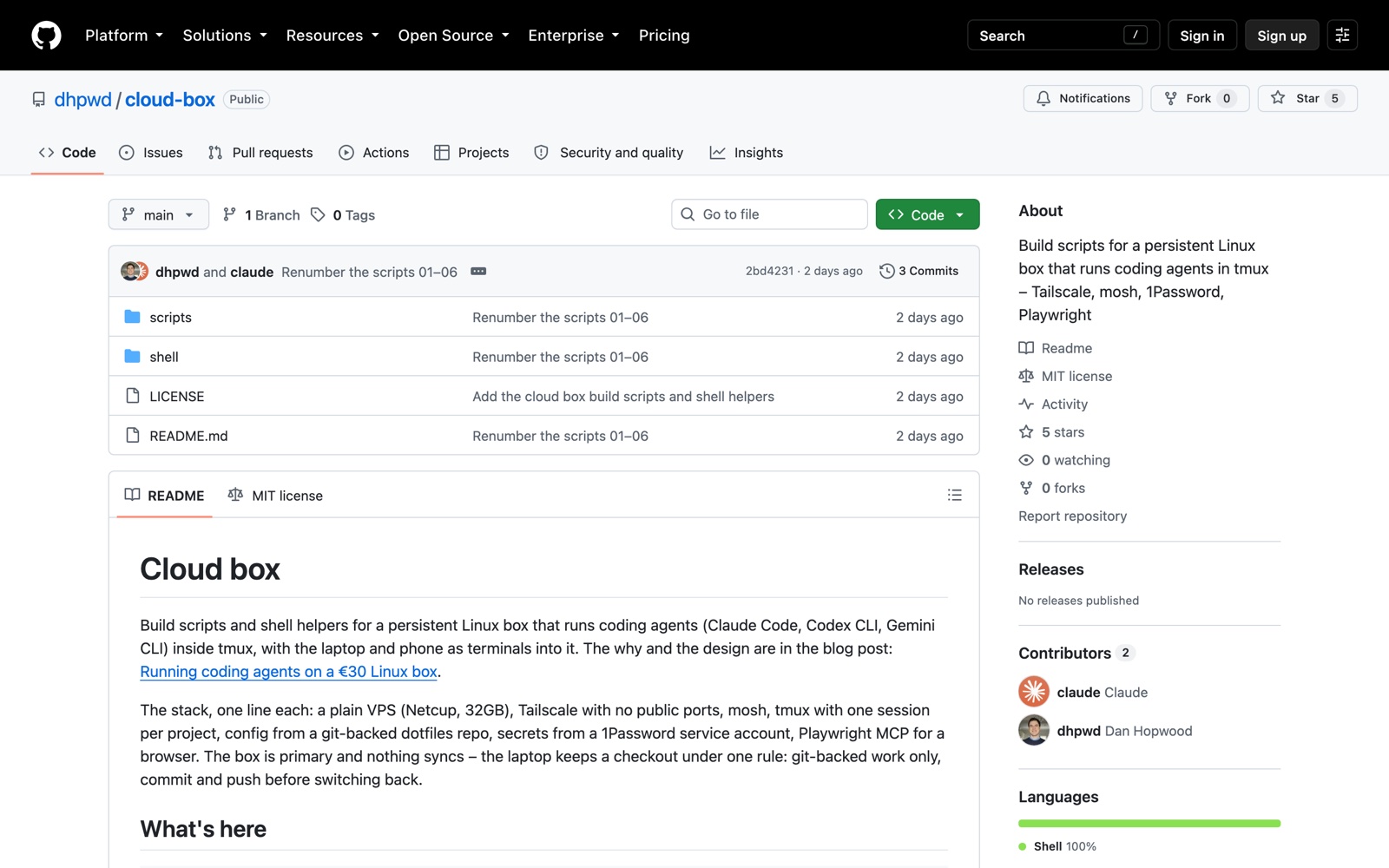Click the appearance settings icon in header
This screenshot has width=1389, height=868.
[x=1342, y=36]
